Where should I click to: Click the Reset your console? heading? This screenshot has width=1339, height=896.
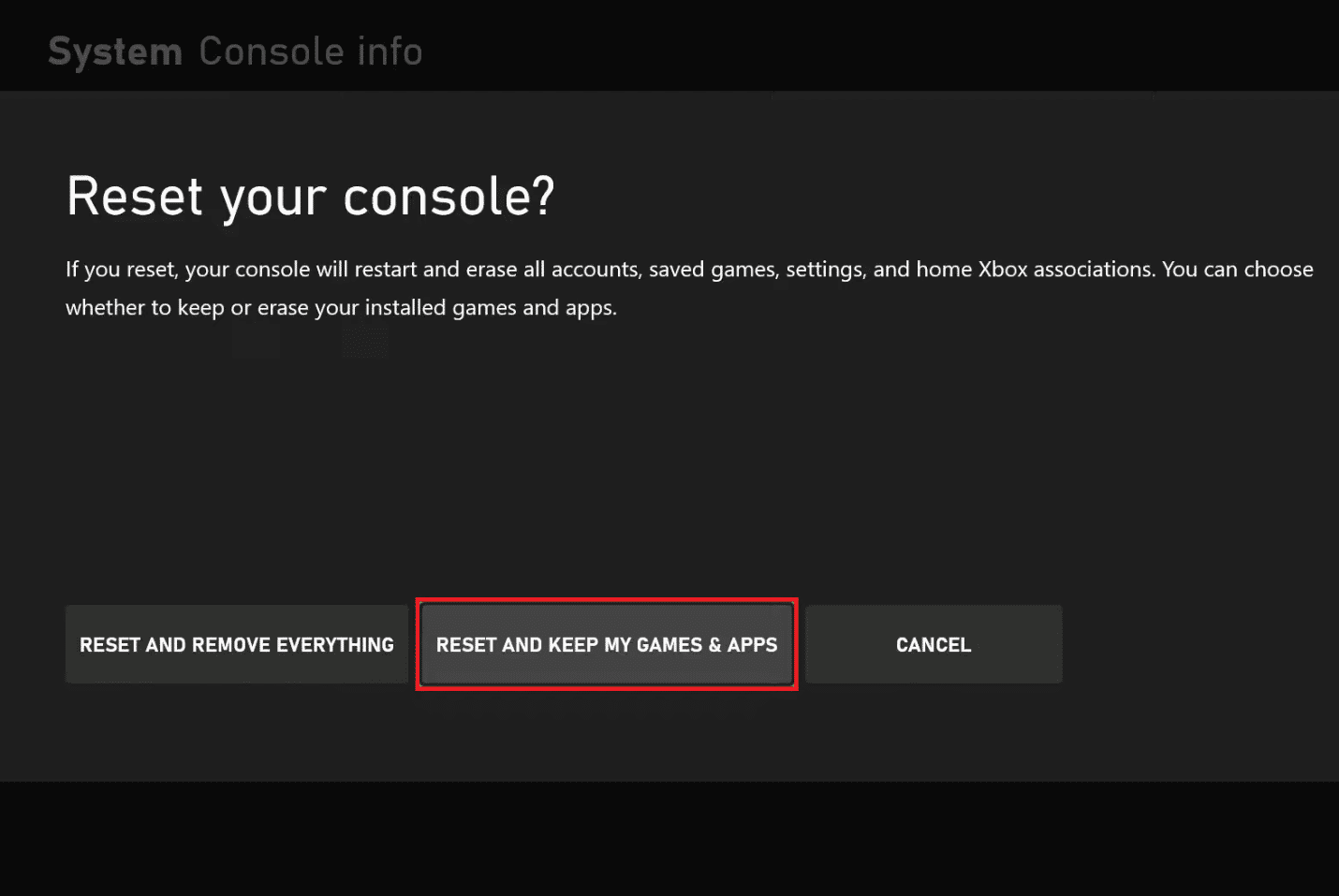310,196
